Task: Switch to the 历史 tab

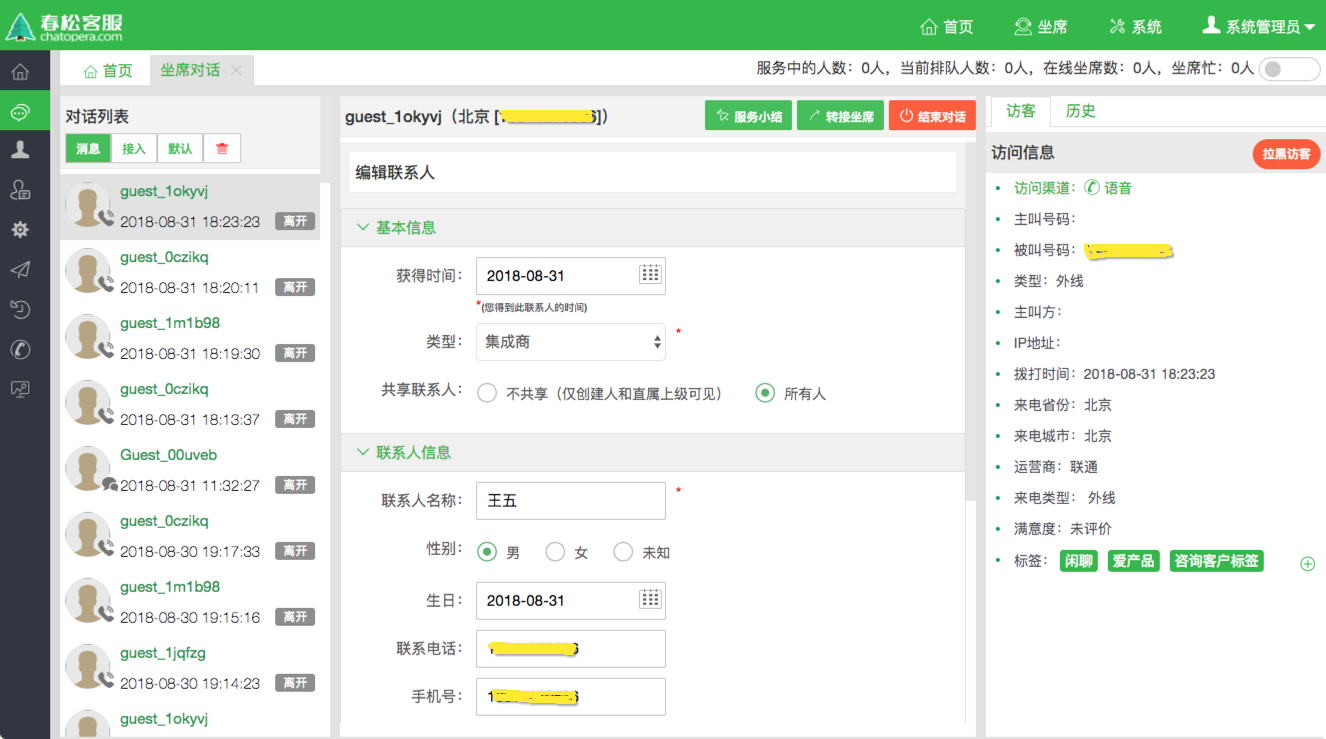Action: (1080, 111)
